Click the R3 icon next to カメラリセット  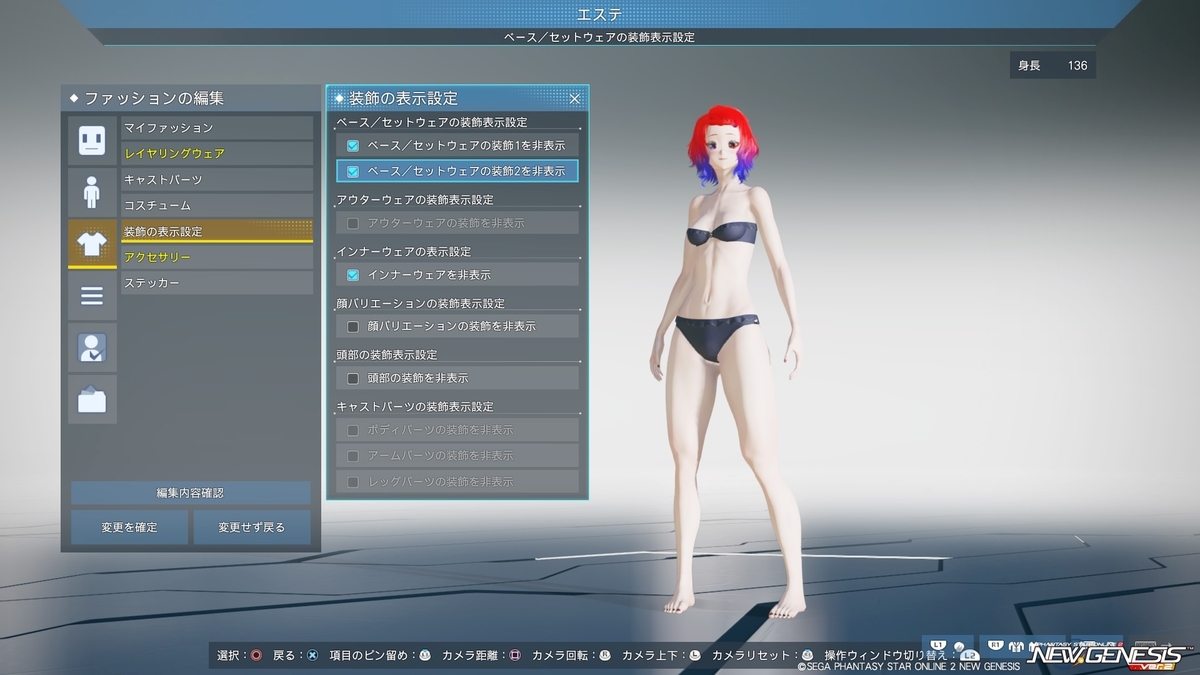pos(807,655)
